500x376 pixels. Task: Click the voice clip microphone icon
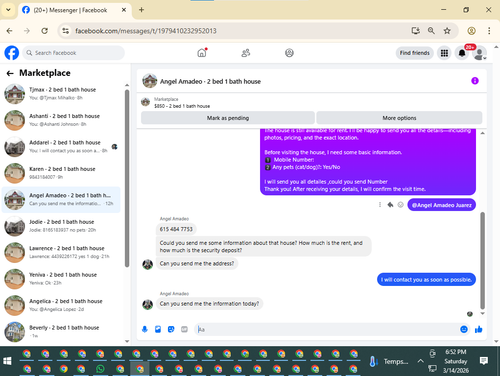145,329
